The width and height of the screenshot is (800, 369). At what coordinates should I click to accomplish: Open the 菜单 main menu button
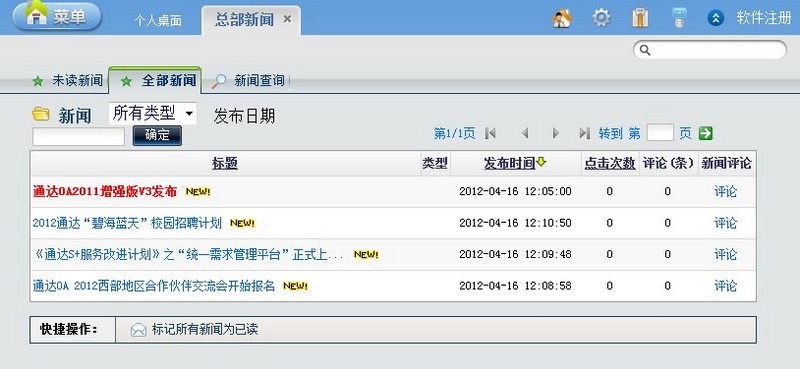pos(57,17)
